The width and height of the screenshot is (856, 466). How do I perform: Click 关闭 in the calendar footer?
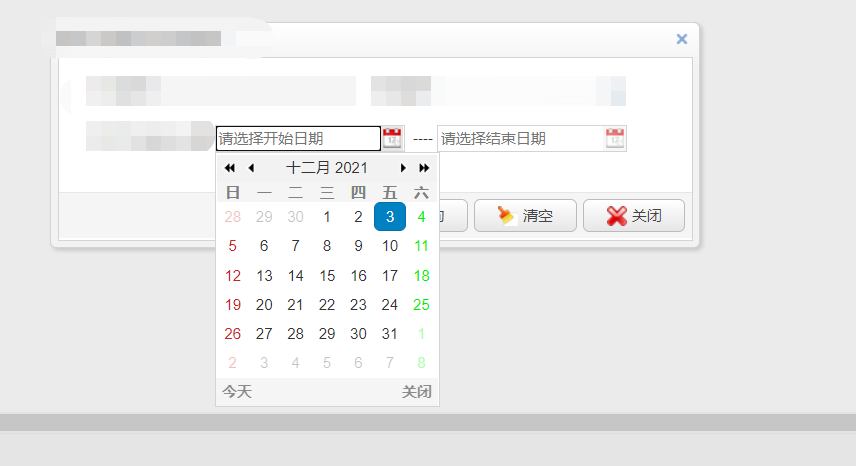point(417,391)
